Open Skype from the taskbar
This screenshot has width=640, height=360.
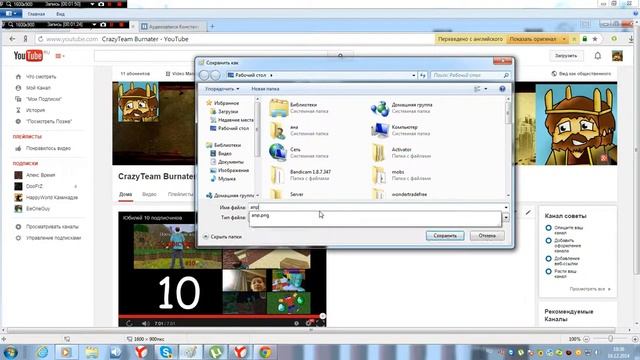pyautogui.click(x=166, y=352)
